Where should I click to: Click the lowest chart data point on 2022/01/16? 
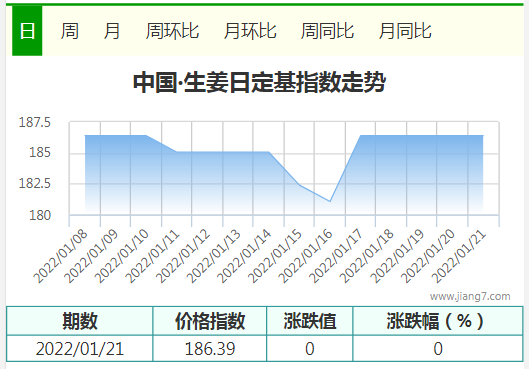coord(330,201)
